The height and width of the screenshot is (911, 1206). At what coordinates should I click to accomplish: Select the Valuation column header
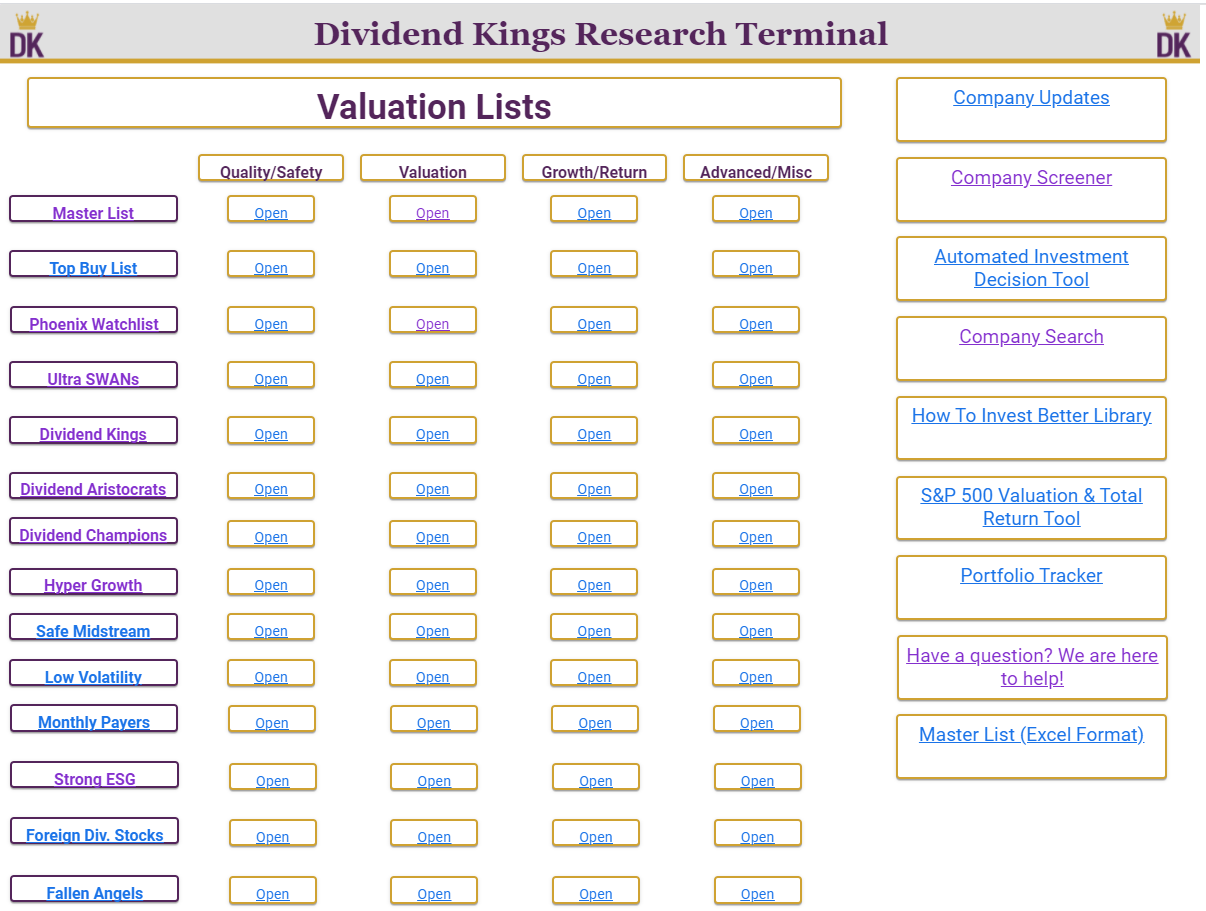click(432, 170)
